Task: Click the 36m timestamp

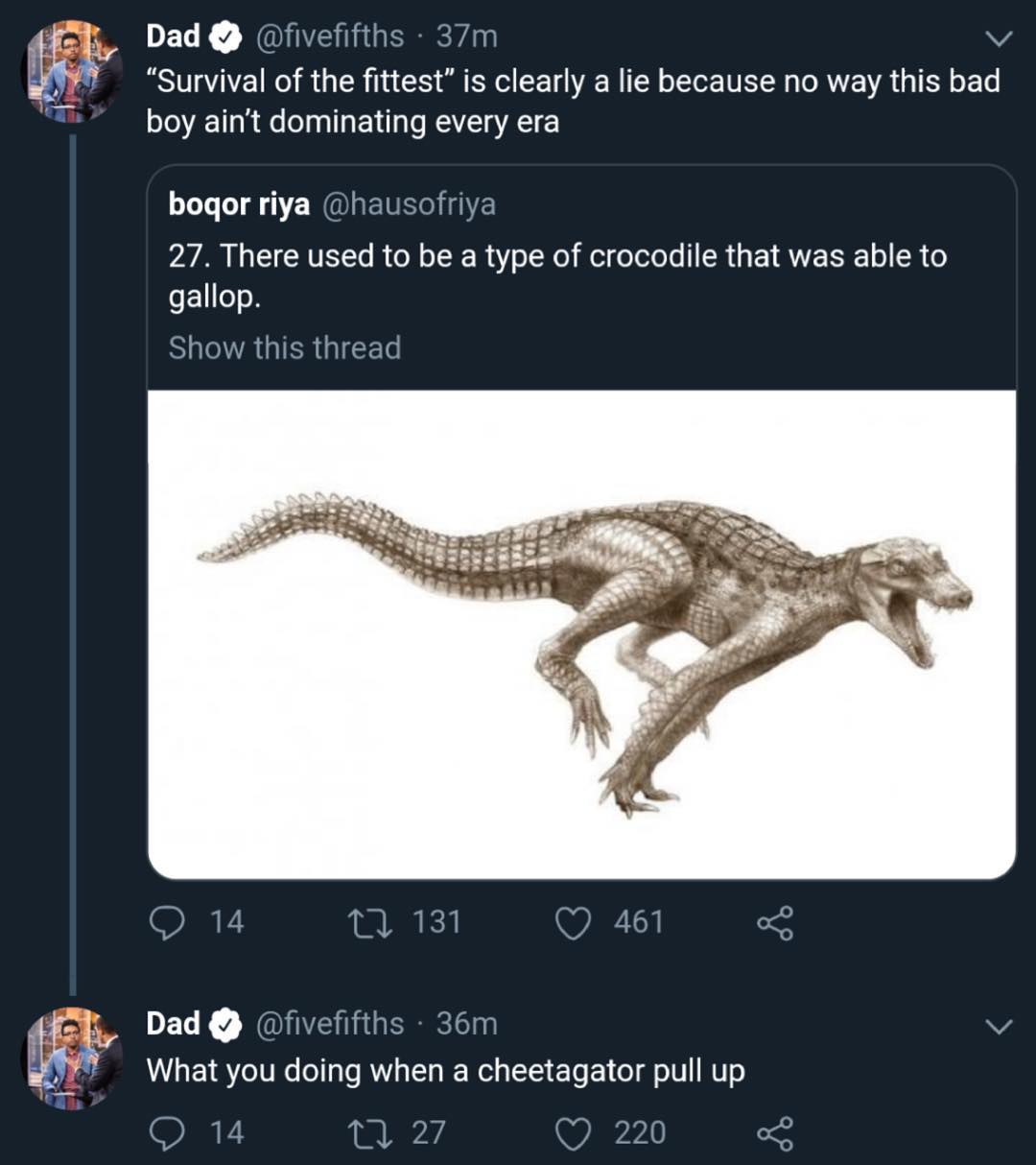Action: point(467,1024)
